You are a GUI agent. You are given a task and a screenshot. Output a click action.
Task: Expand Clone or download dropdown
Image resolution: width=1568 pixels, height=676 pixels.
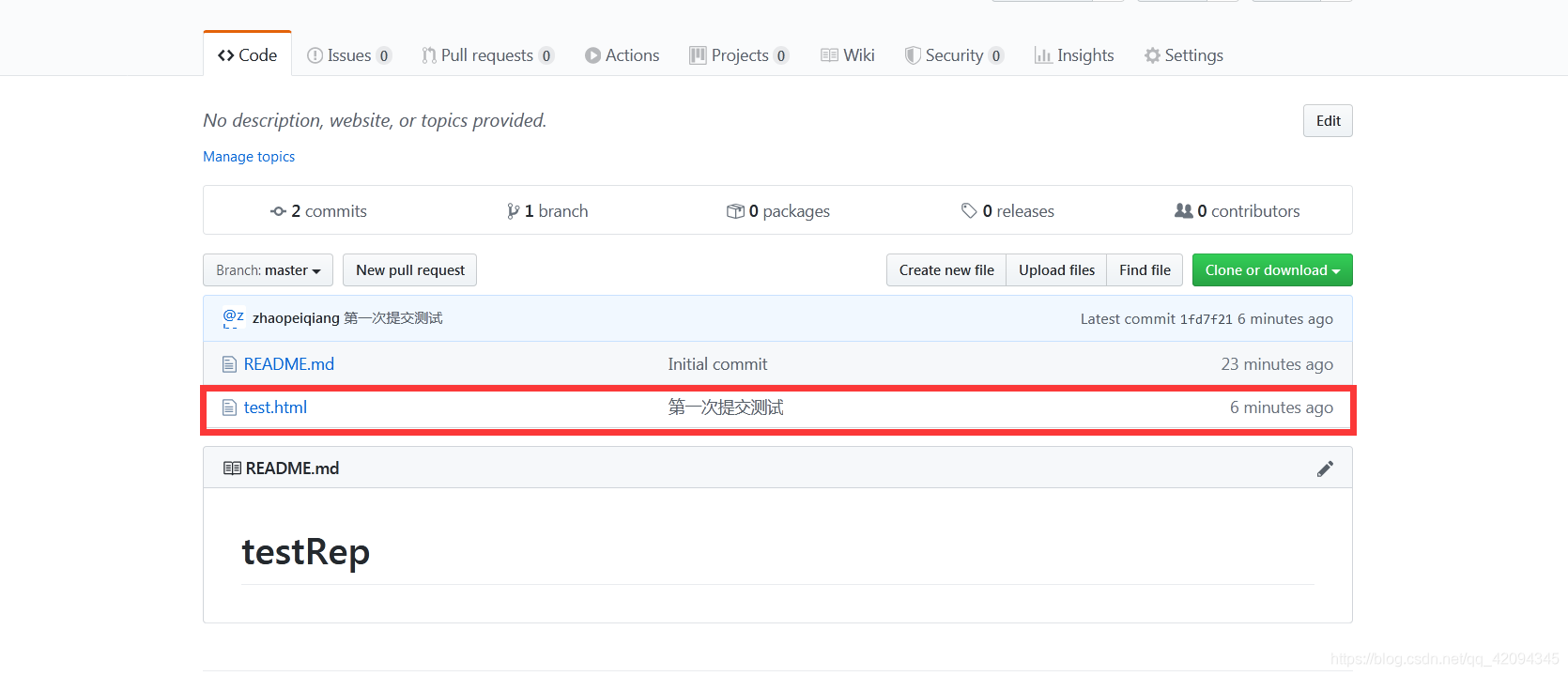tap(1272, 270)
